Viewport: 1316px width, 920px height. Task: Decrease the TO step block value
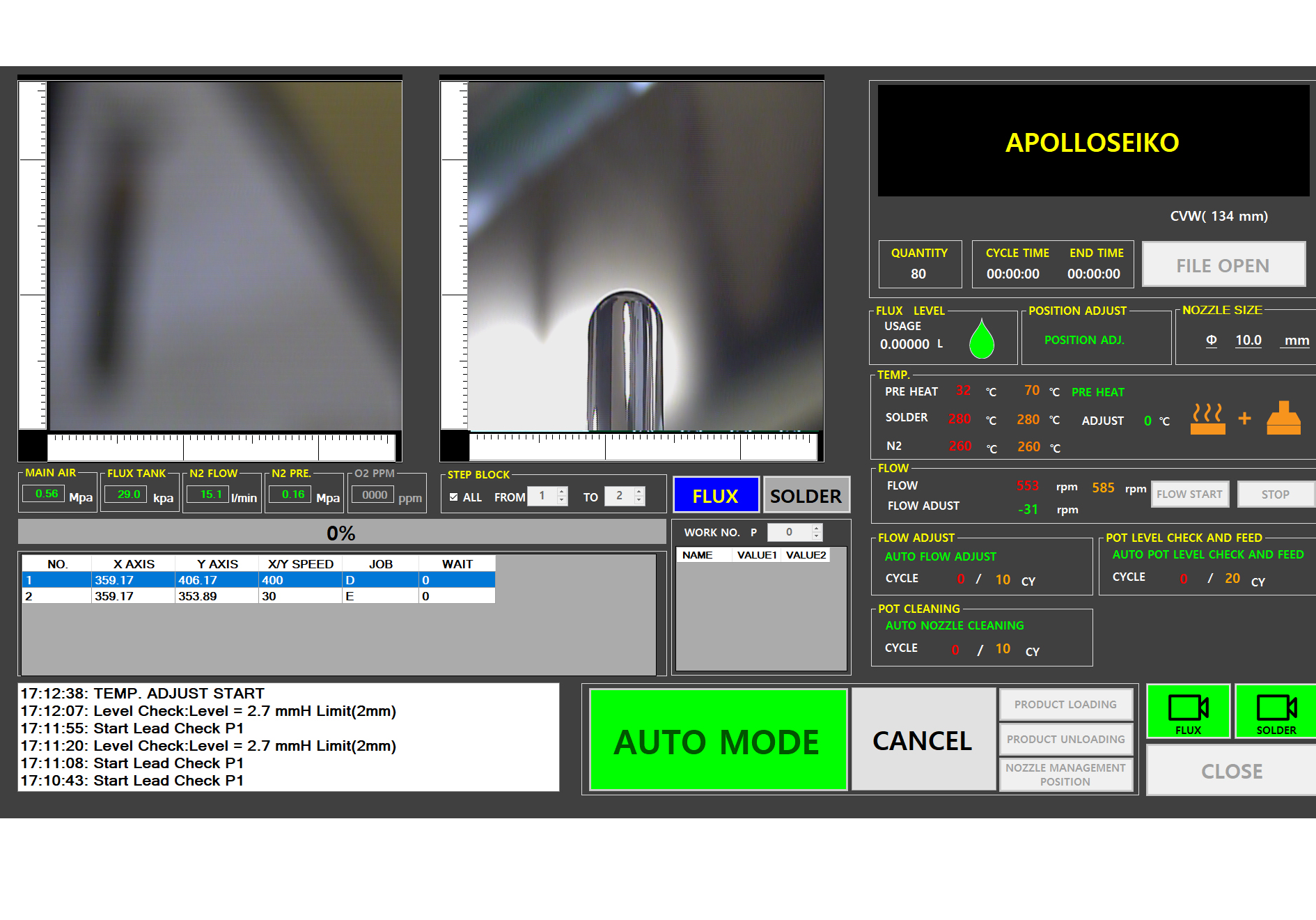pos(639,501)
